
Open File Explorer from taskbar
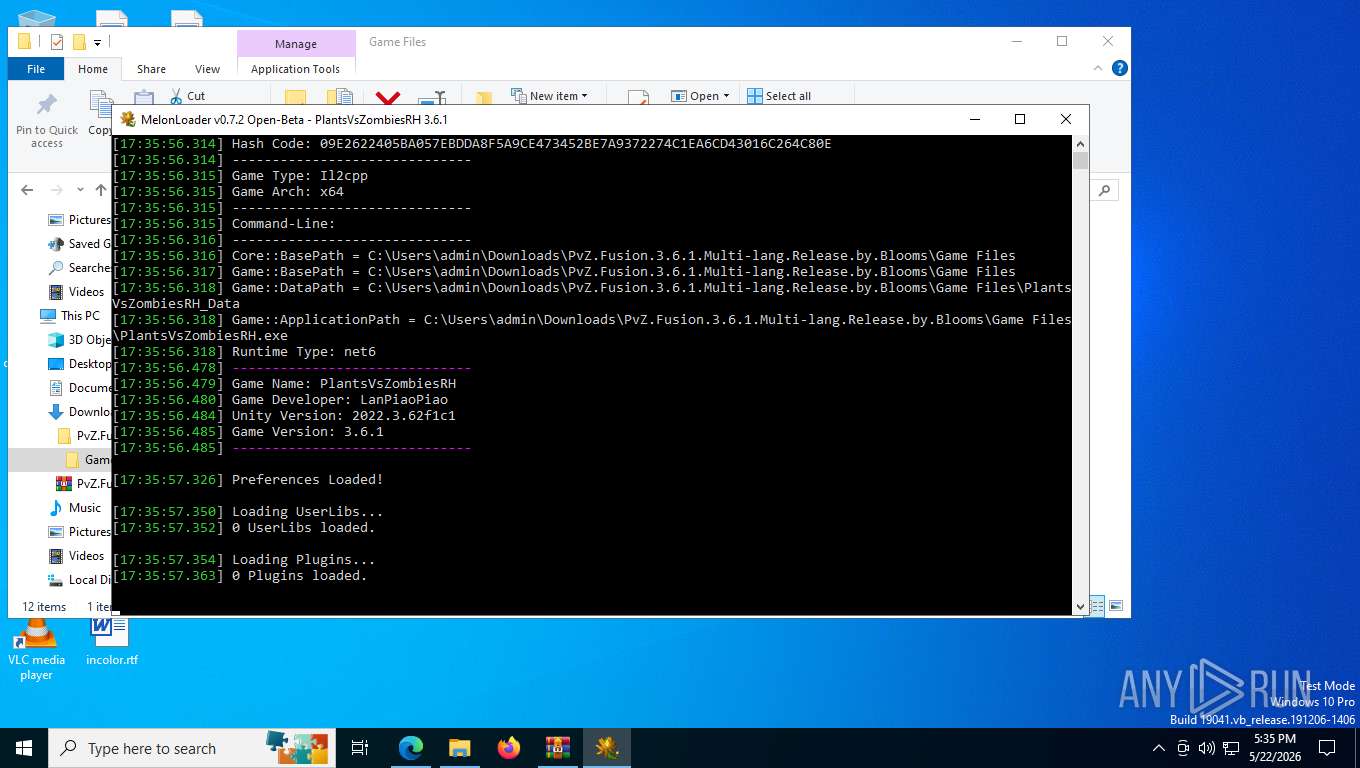click(459, 748)
